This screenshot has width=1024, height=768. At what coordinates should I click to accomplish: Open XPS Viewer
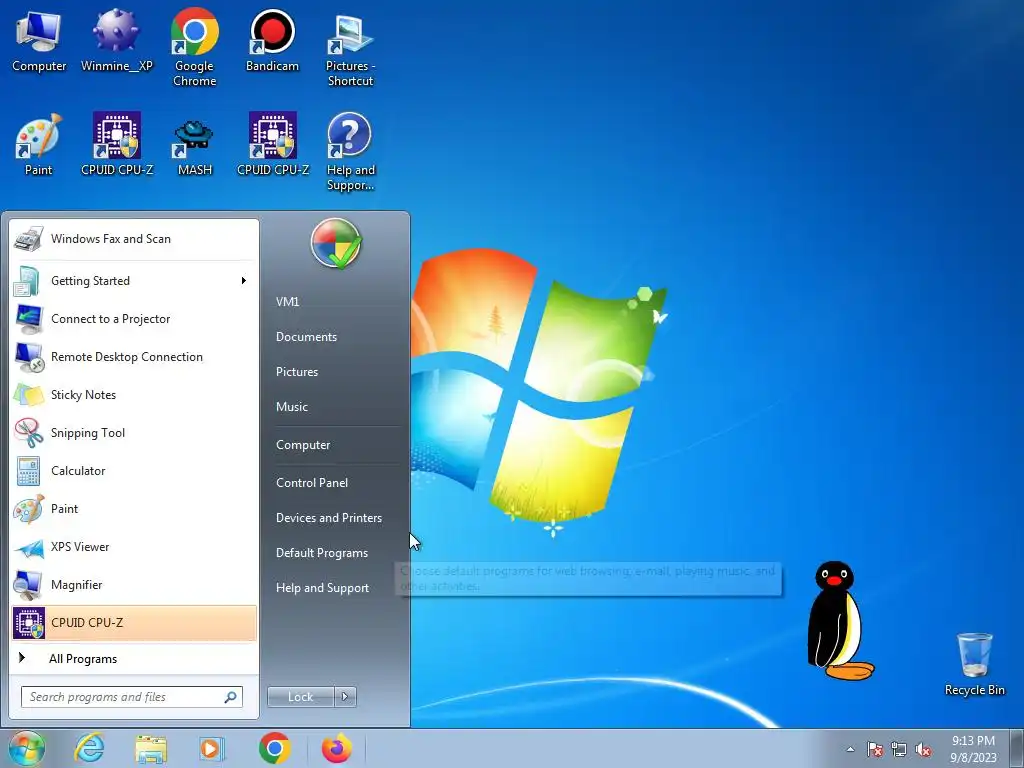pos(134,547)
